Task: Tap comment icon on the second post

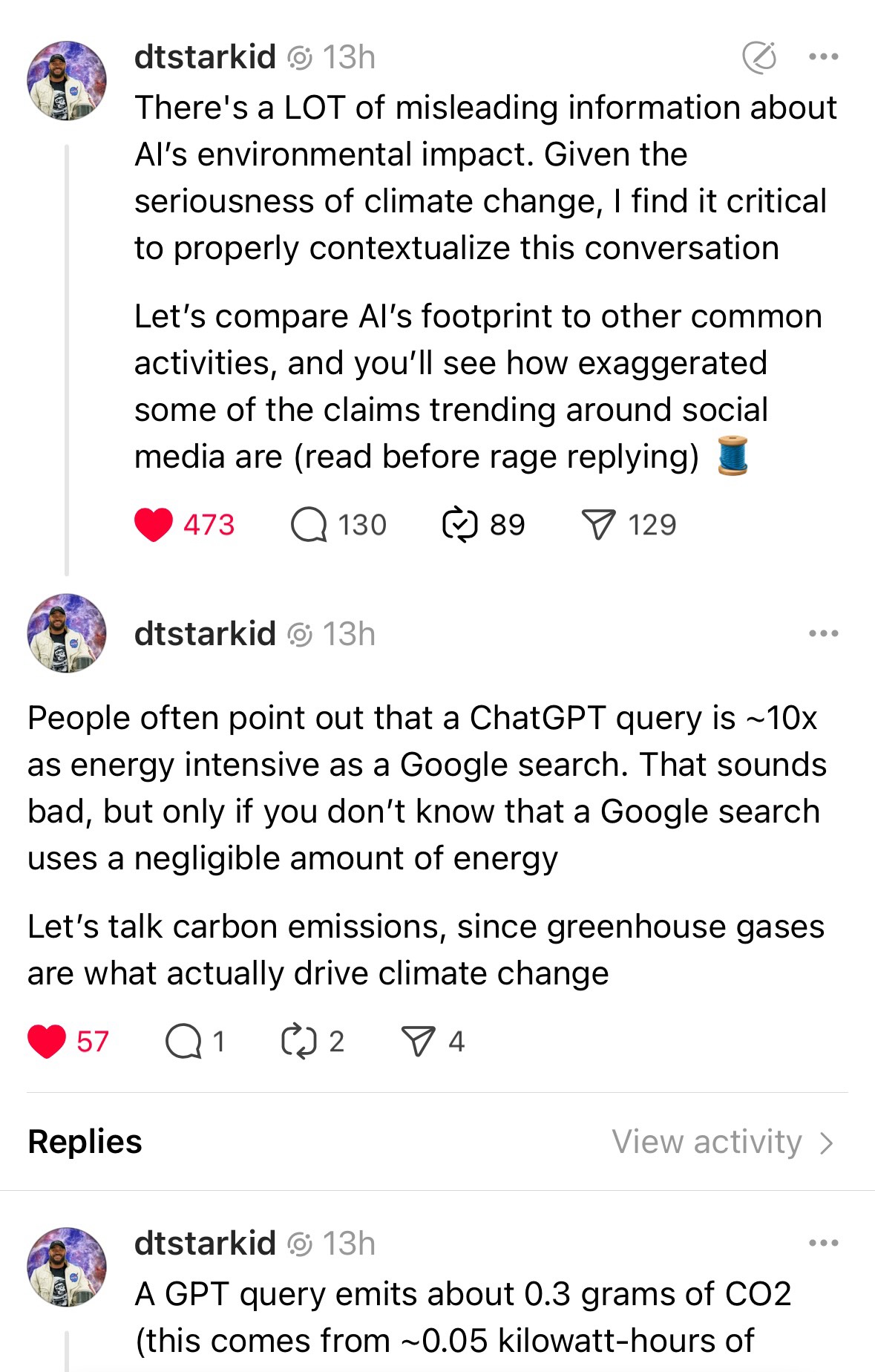Action: tap(183, 1041)
